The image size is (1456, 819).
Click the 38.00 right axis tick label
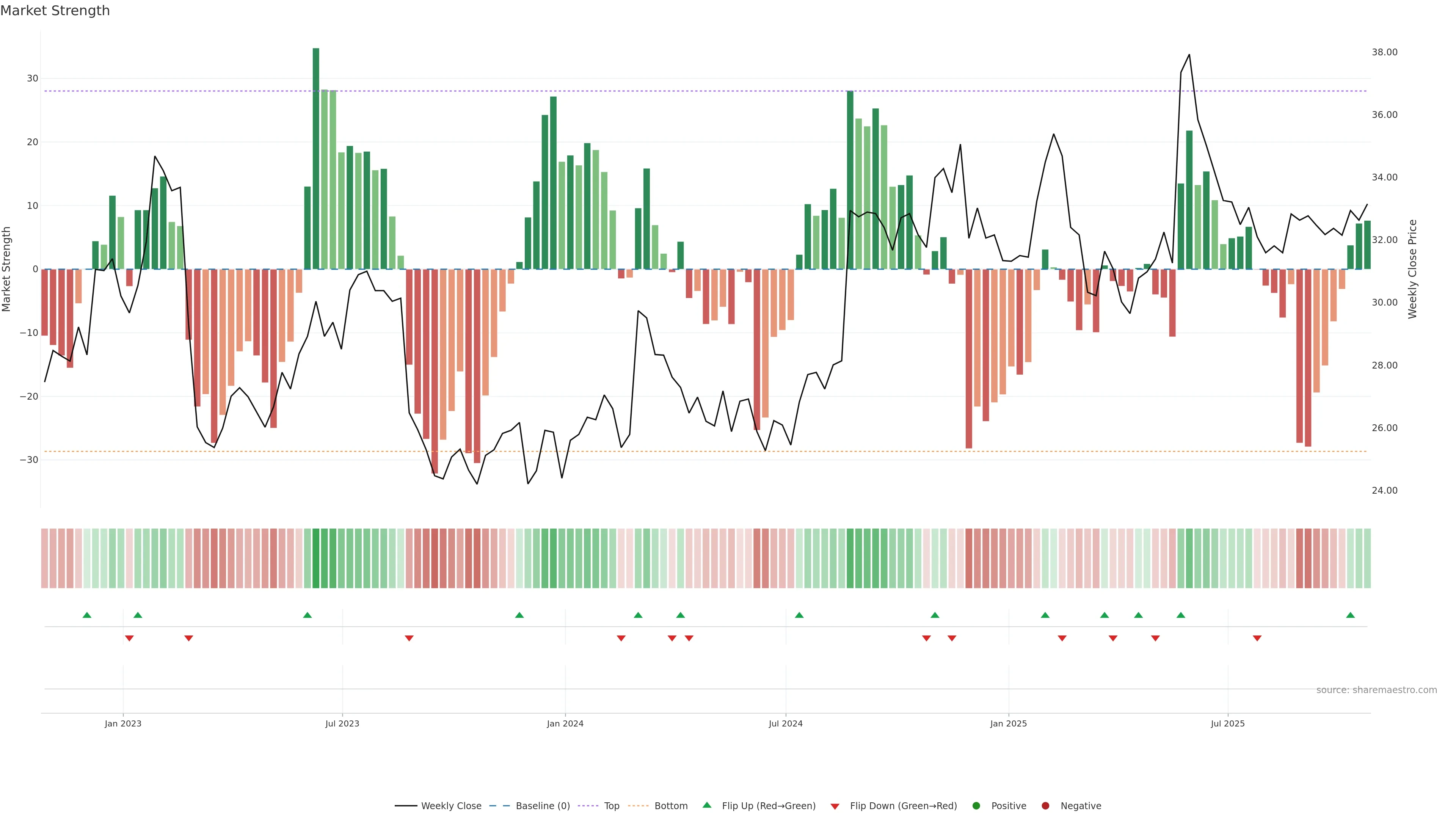click(1384, 52)
